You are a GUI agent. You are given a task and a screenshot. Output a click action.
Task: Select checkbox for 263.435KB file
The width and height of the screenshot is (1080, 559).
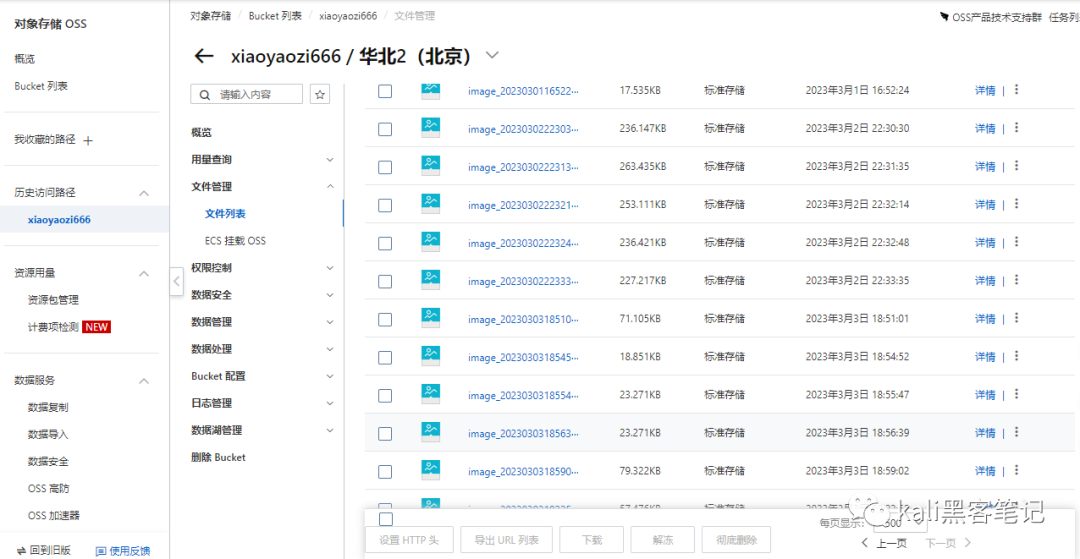(385, 167)
